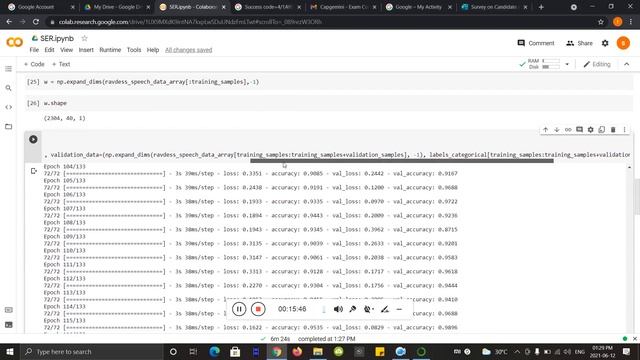Viewport: 640px width, 360px height.
Task: Toggle recorder webcam off icon
Action: [x=368, y=309]
